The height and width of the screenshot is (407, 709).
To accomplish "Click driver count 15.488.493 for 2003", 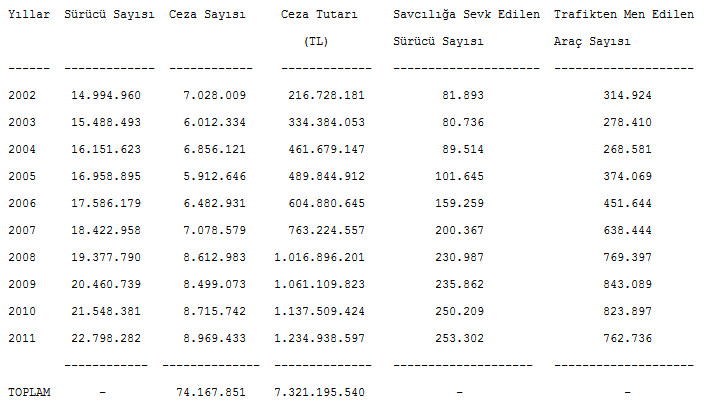I will [x=106, y=123].
